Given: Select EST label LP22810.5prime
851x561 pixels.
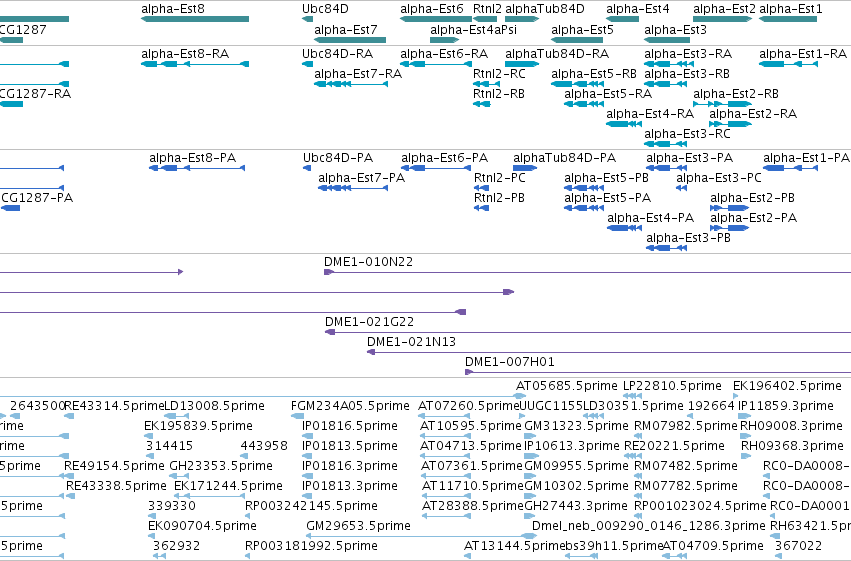Looking at the screenshot, I should 672,386.
